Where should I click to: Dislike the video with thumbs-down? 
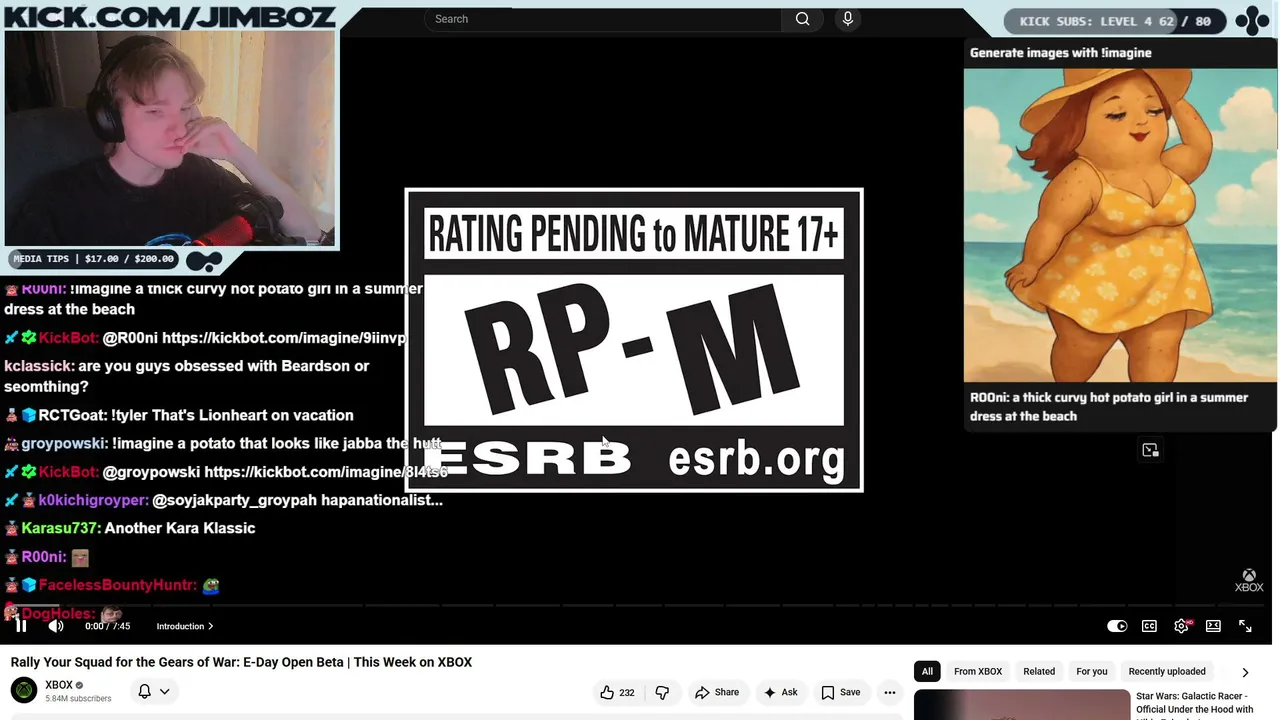(x=662, y=692)
